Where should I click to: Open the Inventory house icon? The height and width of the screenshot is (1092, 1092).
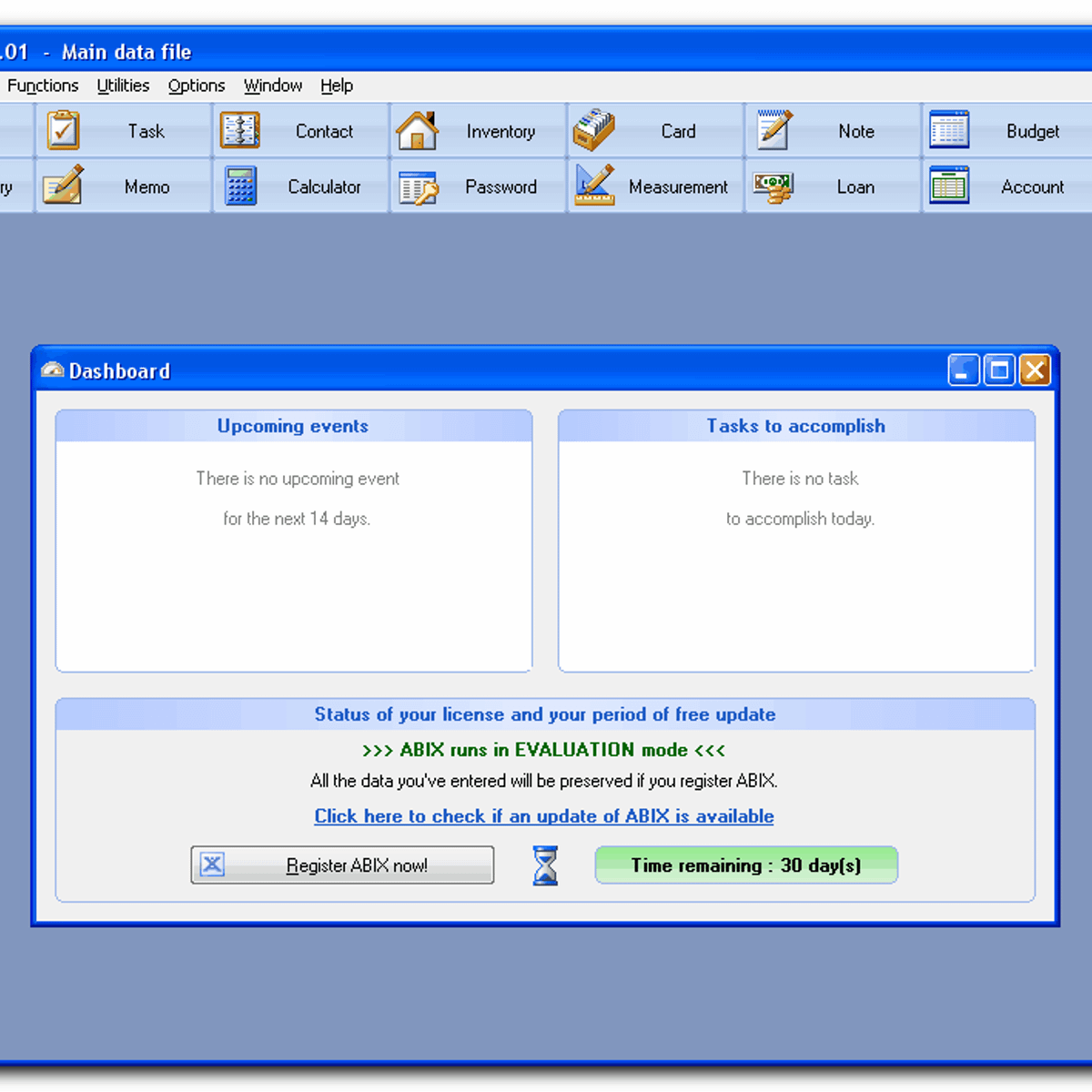[418, 131]
